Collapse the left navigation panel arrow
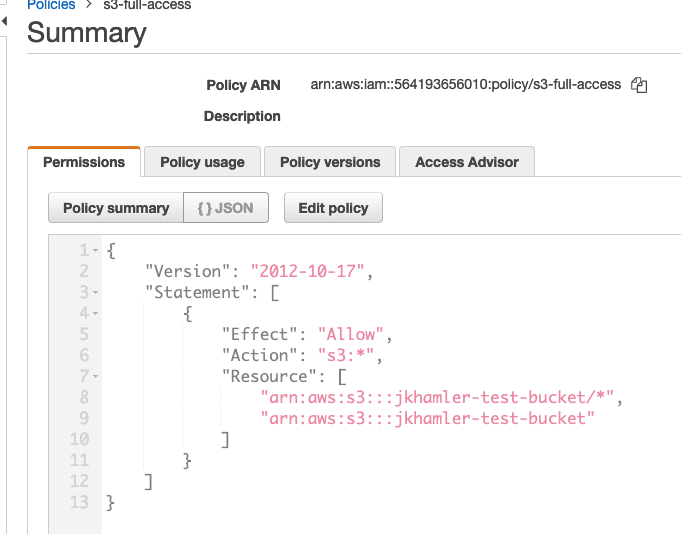Screen dimensions: 681x534 pyautogui.click(x=4, y=20)
